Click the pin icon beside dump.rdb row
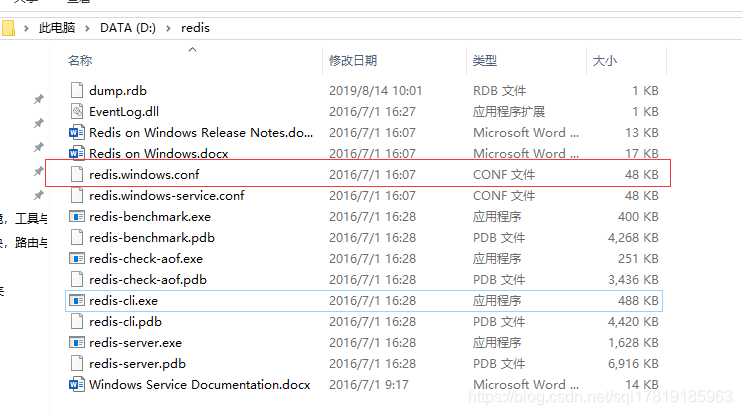The height and width of the screenshot is (415, 742). (38, 99)
